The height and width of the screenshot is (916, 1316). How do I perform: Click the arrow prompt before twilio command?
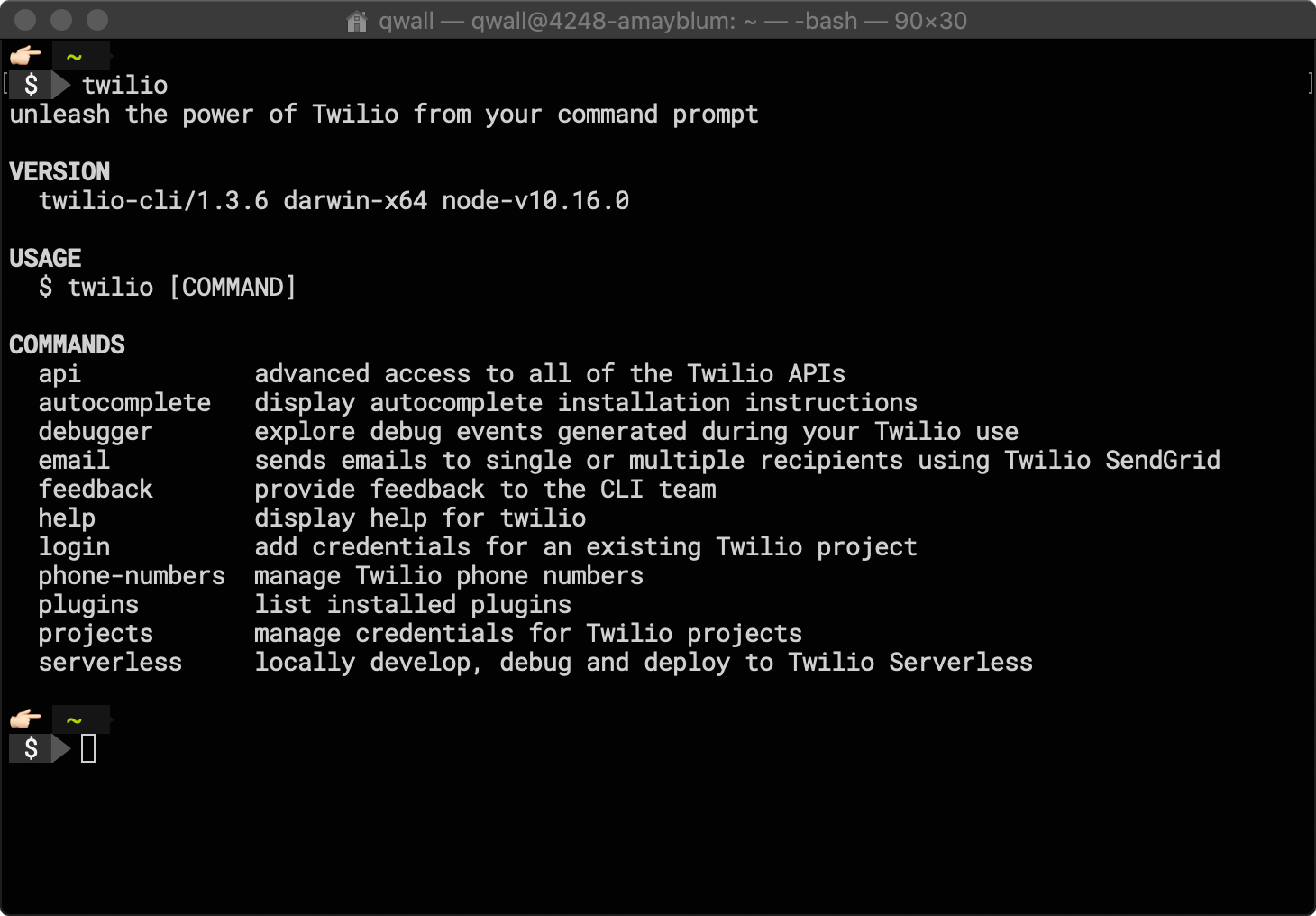[x=61, y=85]
